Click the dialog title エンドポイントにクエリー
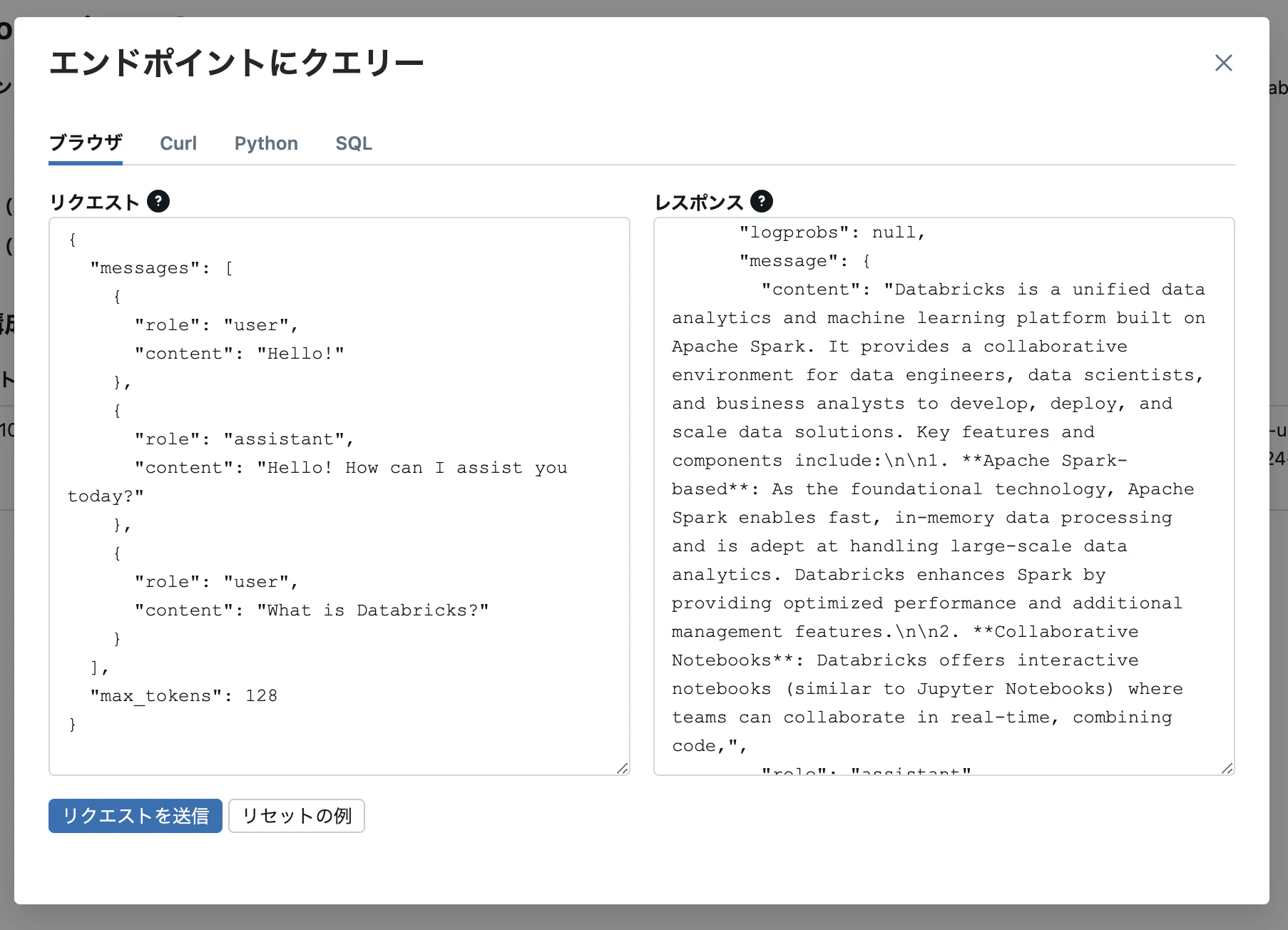This screenshot has height=930, width=1288. [237, 63]
